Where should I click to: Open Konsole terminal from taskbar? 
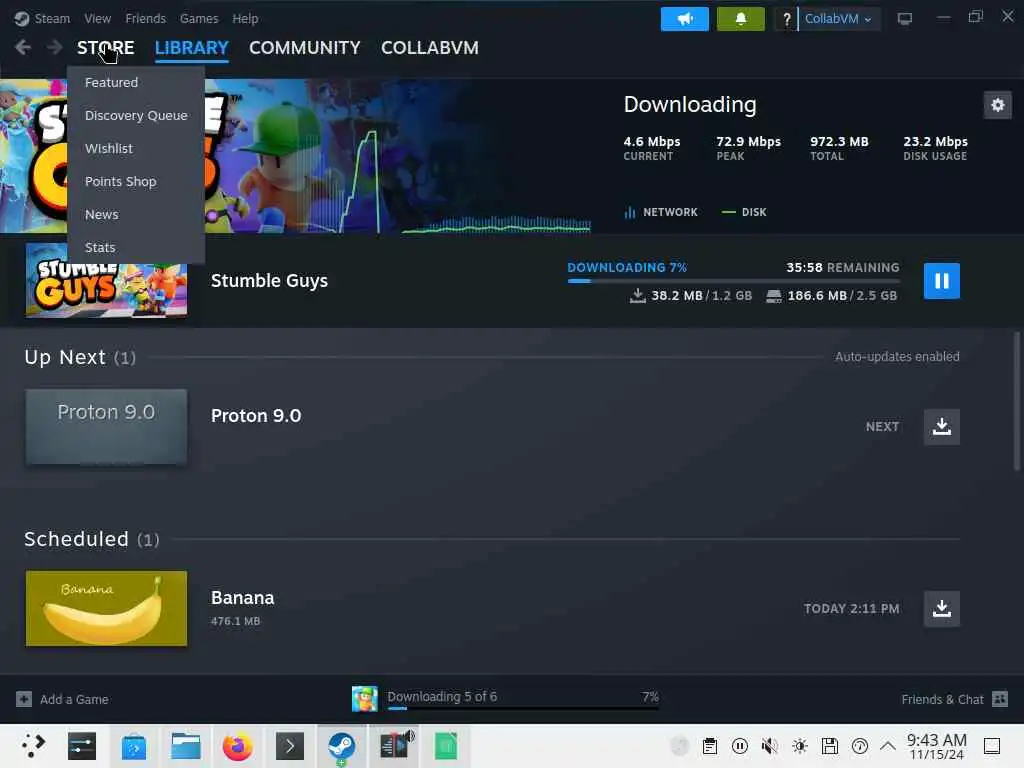pyautogui.click(x=290, y=746)
